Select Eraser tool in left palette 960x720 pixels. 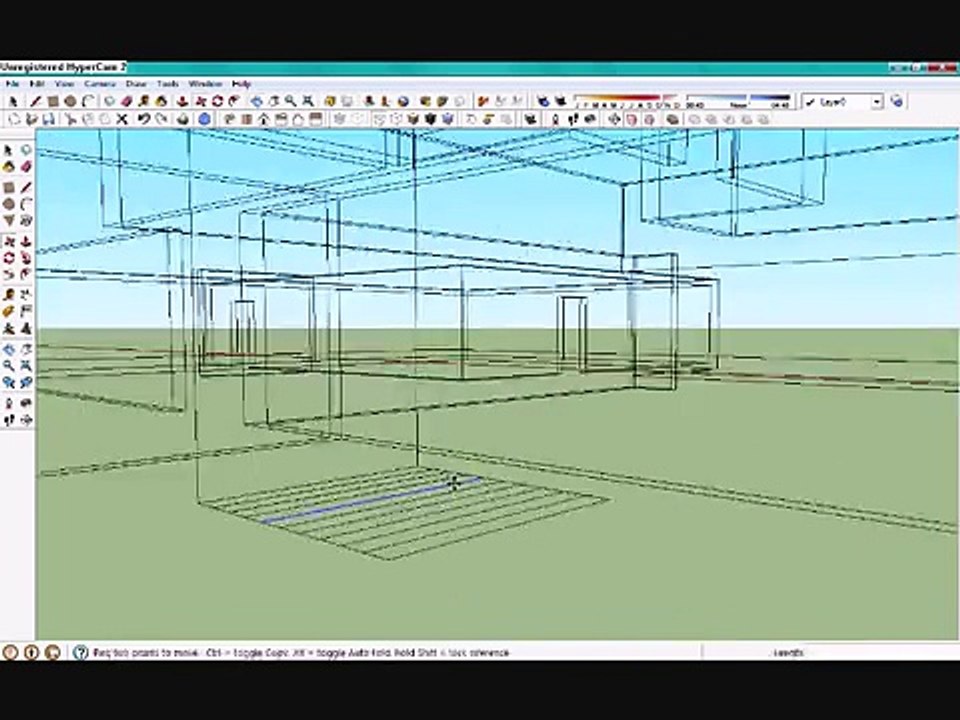click(26, 167)
